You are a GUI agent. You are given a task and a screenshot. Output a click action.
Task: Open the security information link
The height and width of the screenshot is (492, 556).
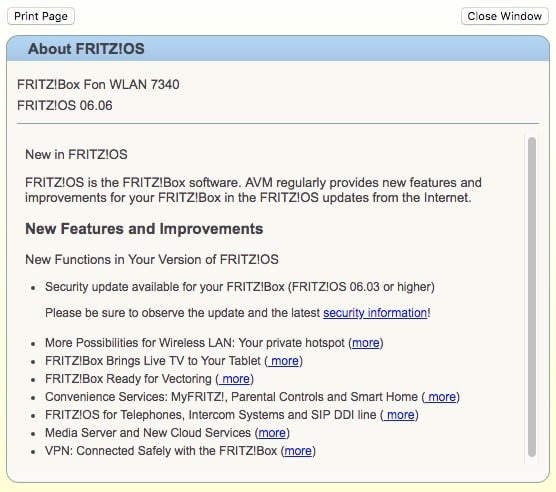375,313
